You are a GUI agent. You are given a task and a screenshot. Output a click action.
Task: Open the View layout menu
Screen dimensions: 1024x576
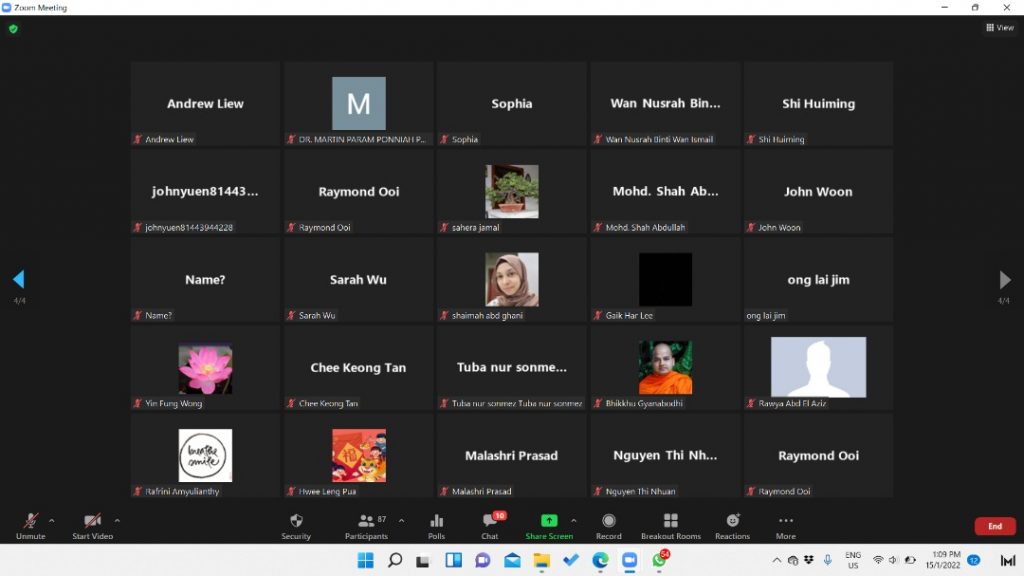pyautogui.click(x=999, y=28)
